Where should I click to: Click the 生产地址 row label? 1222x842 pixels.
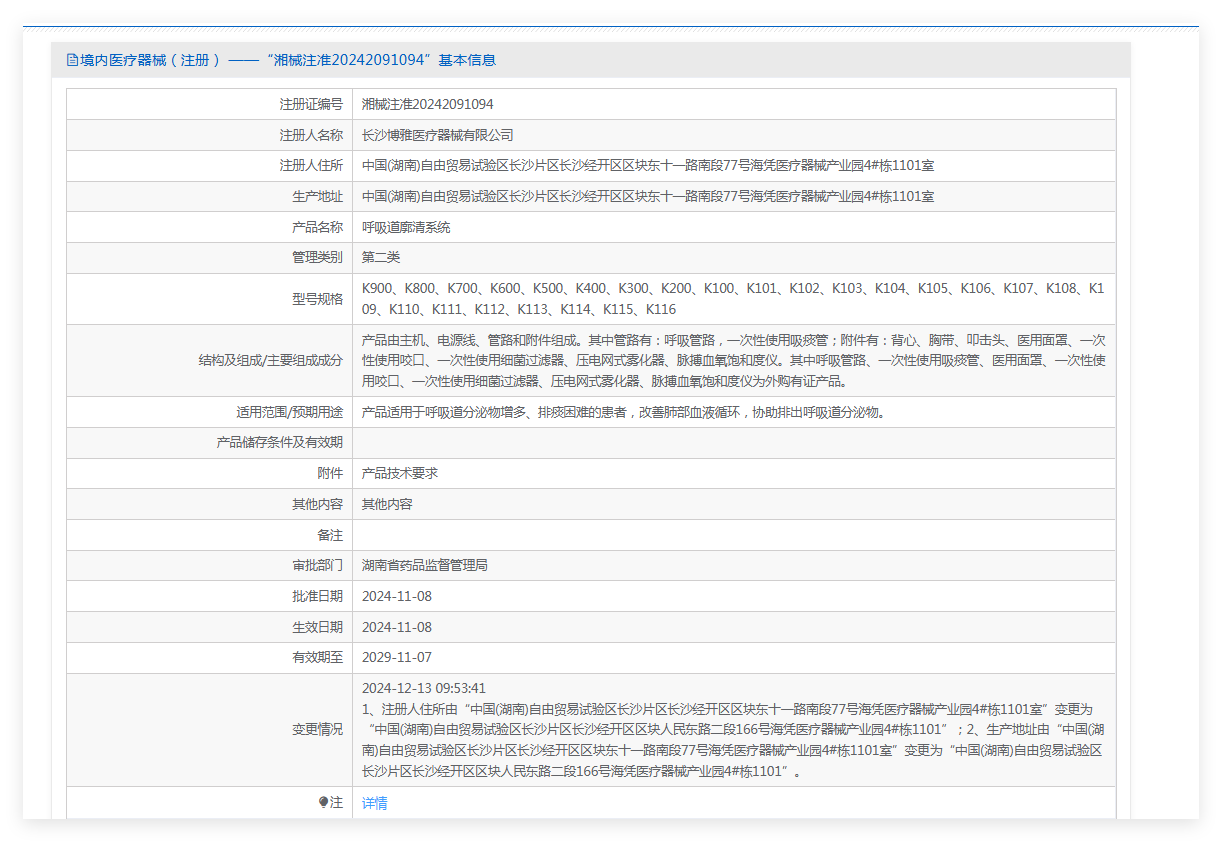coord(317,197)
